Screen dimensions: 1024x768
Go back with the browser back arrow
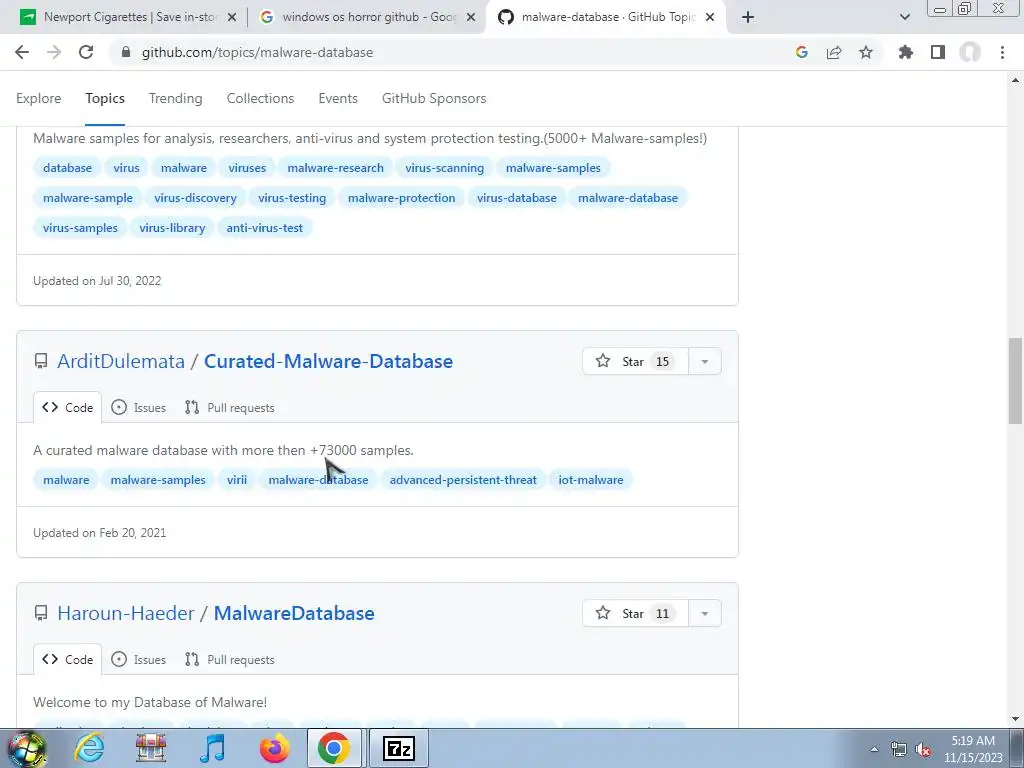pyautogui.click(x=22, y=52)
